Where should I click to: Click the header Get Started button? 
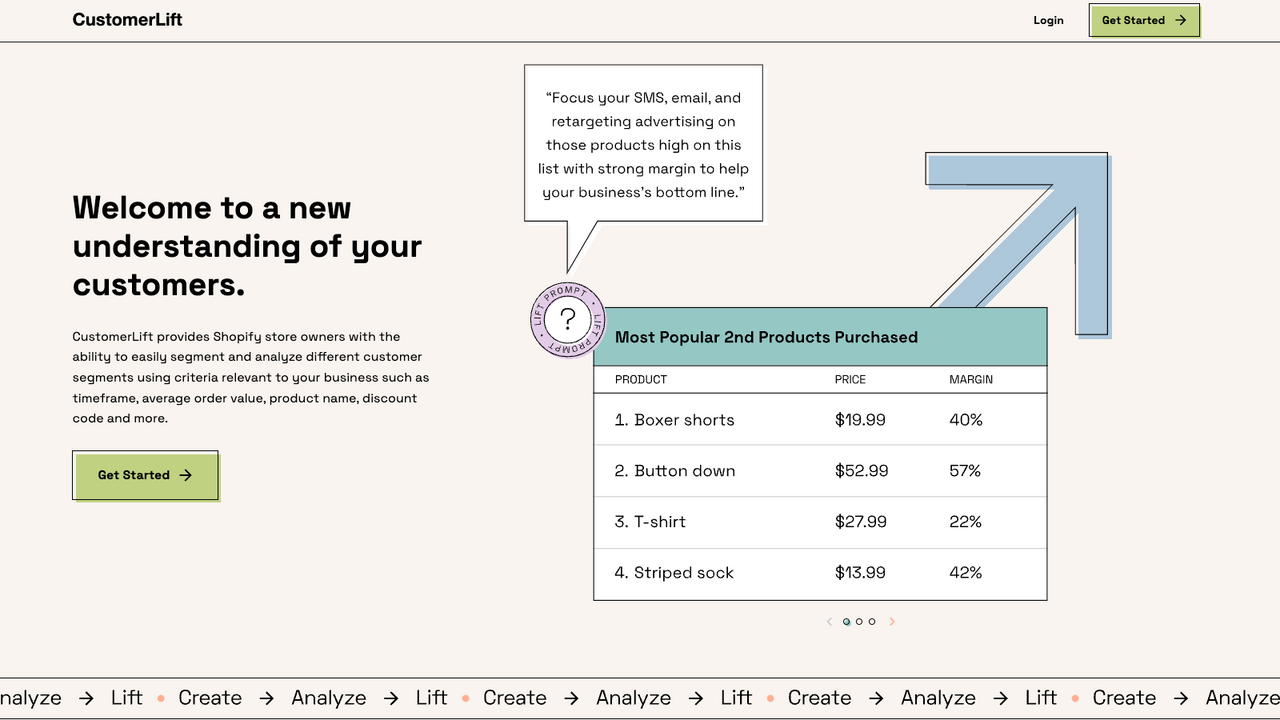pos(1144,20)
